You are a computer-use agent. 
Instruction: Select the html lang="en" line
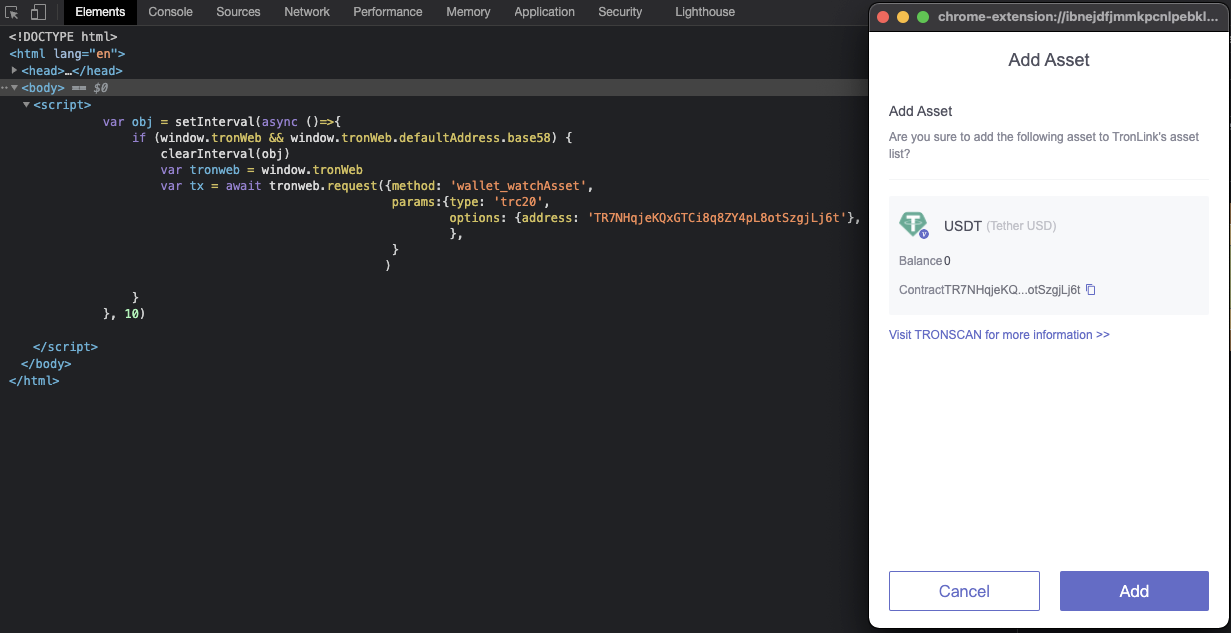tap(67, 54)
